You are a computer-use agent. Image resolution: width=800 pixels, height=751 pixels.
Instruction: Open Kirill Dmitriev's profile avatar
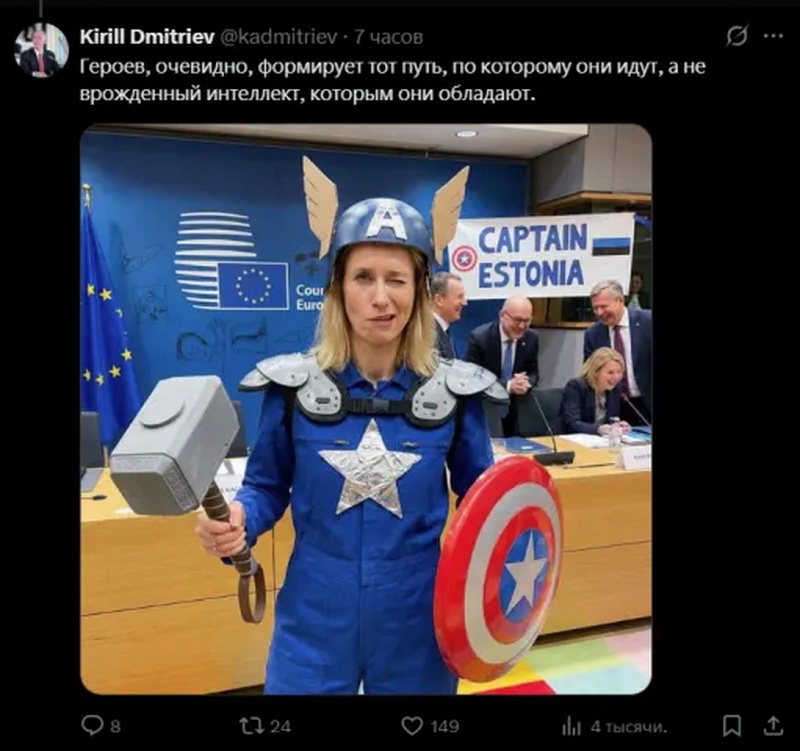pyautogui.click(x=41, y=50)
